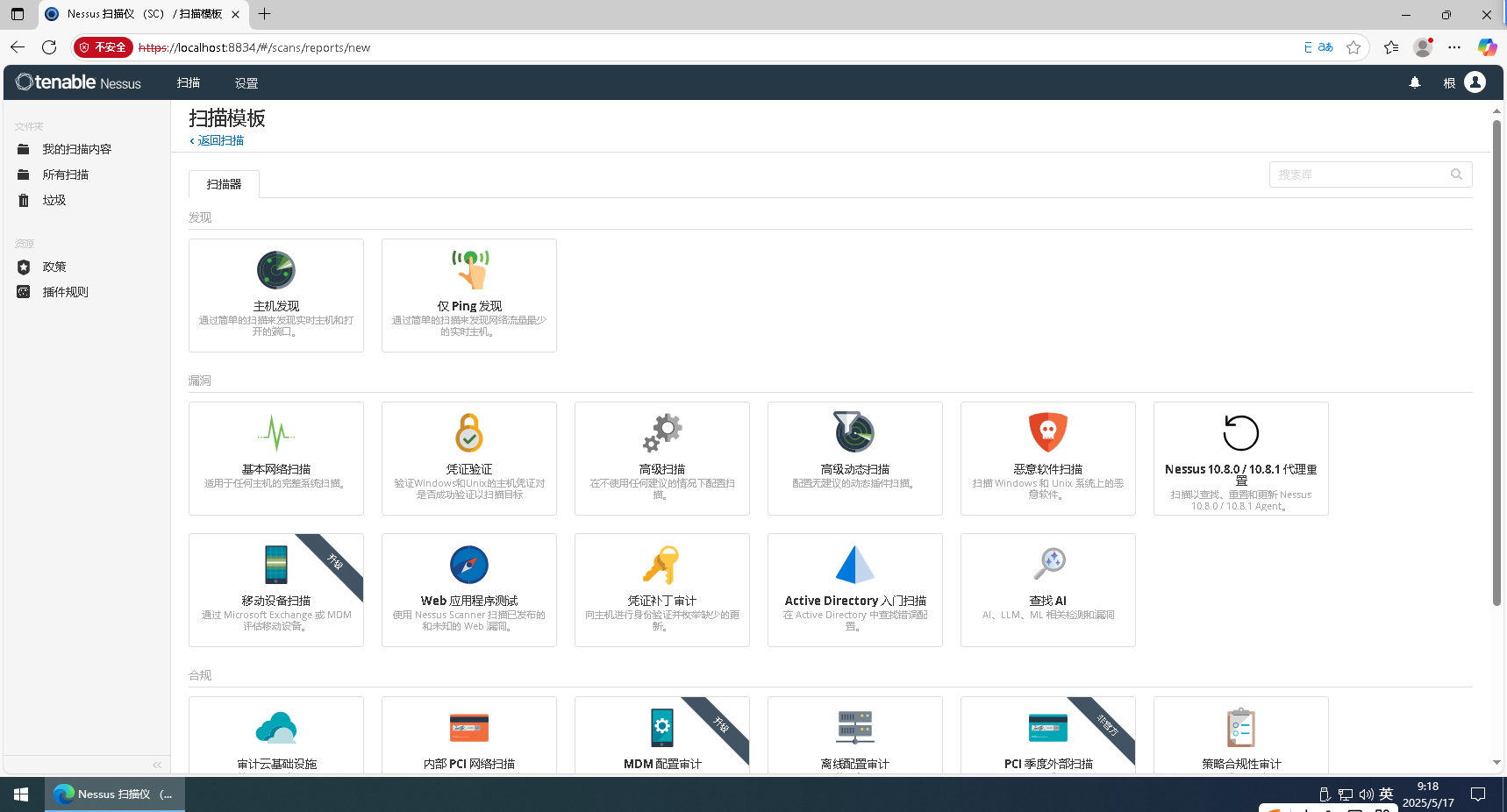Screen dimensions: 1507x812
Task: Open the 主机发现 host discovery template
Action: (x=275, y=295)
